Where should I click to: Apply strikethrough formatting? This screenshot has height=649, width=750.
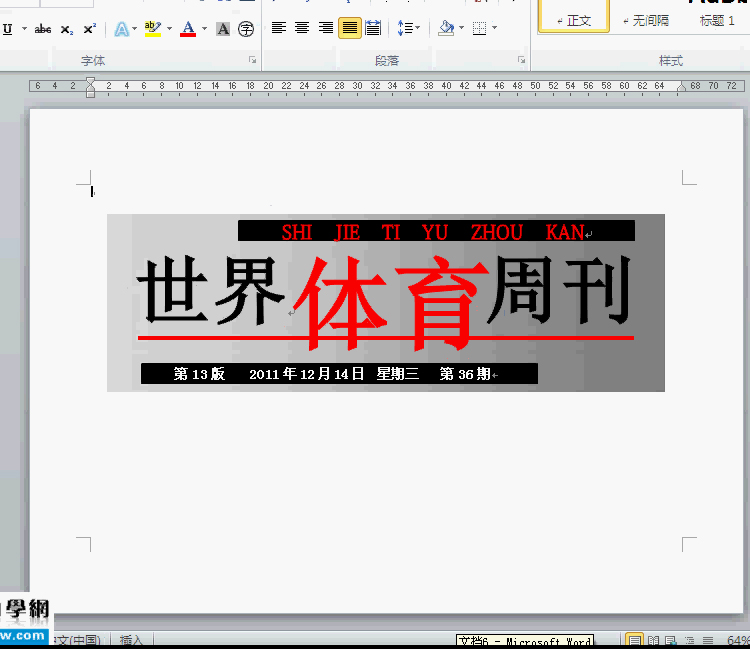[x=43, y=29]
